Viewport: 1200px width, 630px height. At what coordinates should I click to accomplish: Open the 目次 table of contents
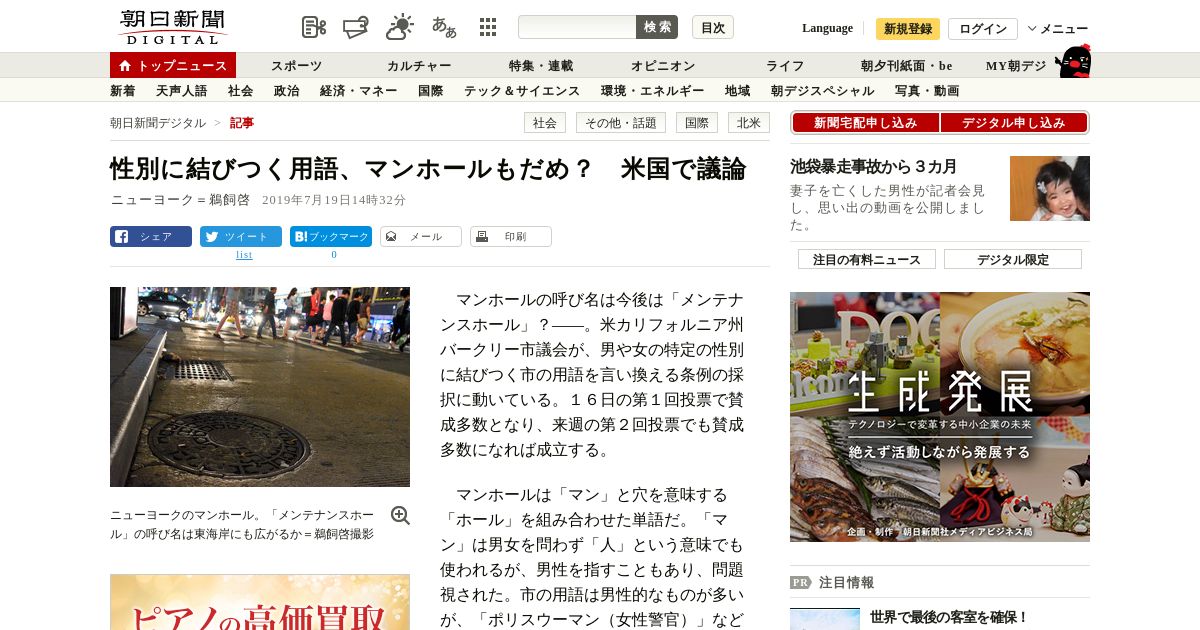point(713,27)
